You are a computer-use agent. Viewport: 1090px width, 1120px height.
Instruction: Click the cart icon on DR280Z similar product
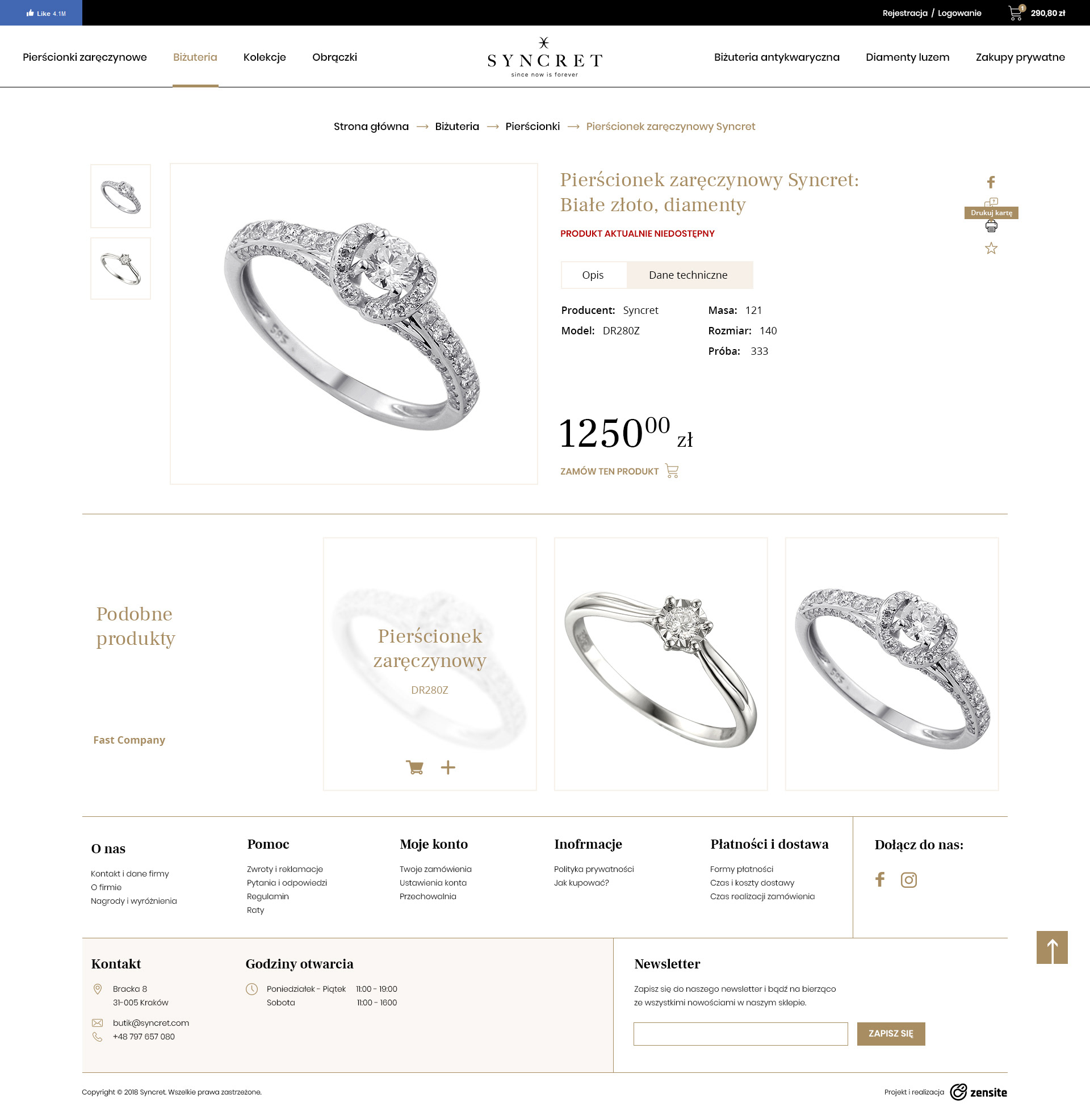pos(414,767)
